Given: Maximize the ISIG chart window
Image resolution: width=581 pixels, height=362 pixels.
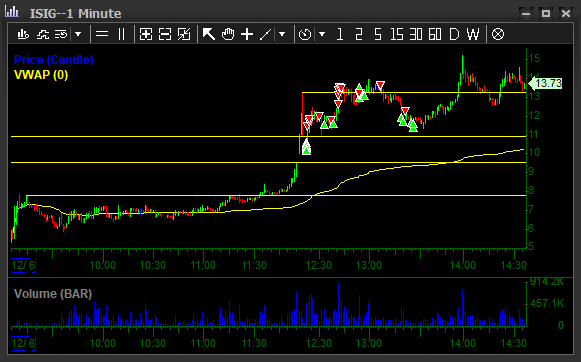Looking at the screenshot, I should tap(546, 14).
